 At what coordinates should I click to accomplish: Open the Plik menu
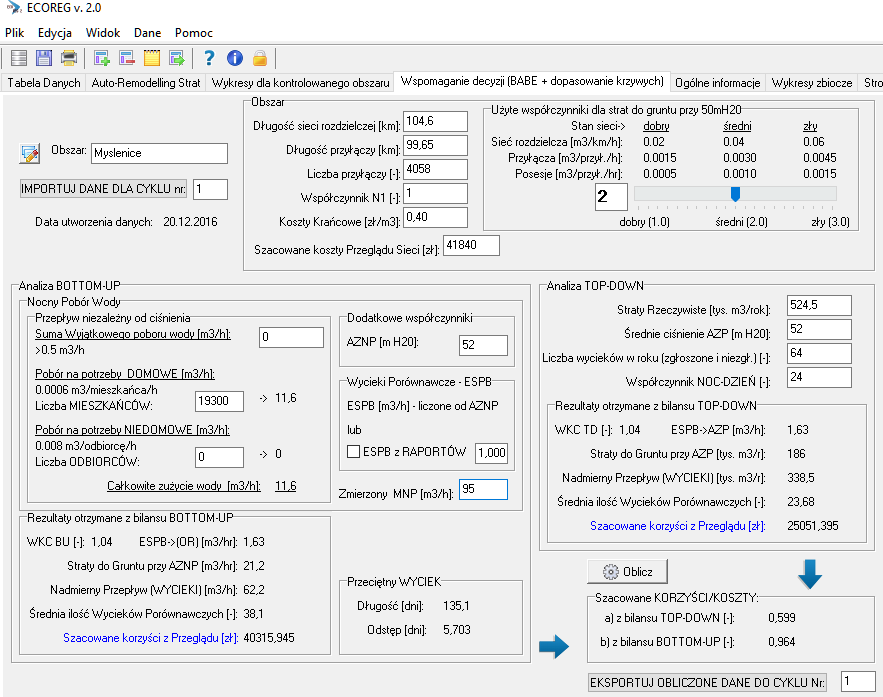[15, 33]
